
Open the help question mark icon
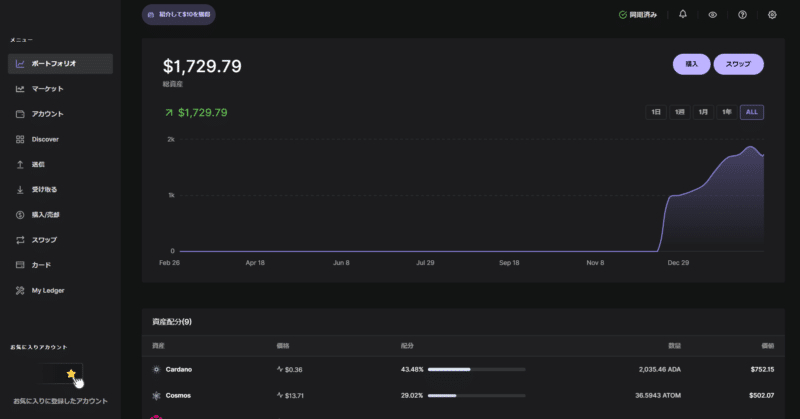(x=742, y=15)
